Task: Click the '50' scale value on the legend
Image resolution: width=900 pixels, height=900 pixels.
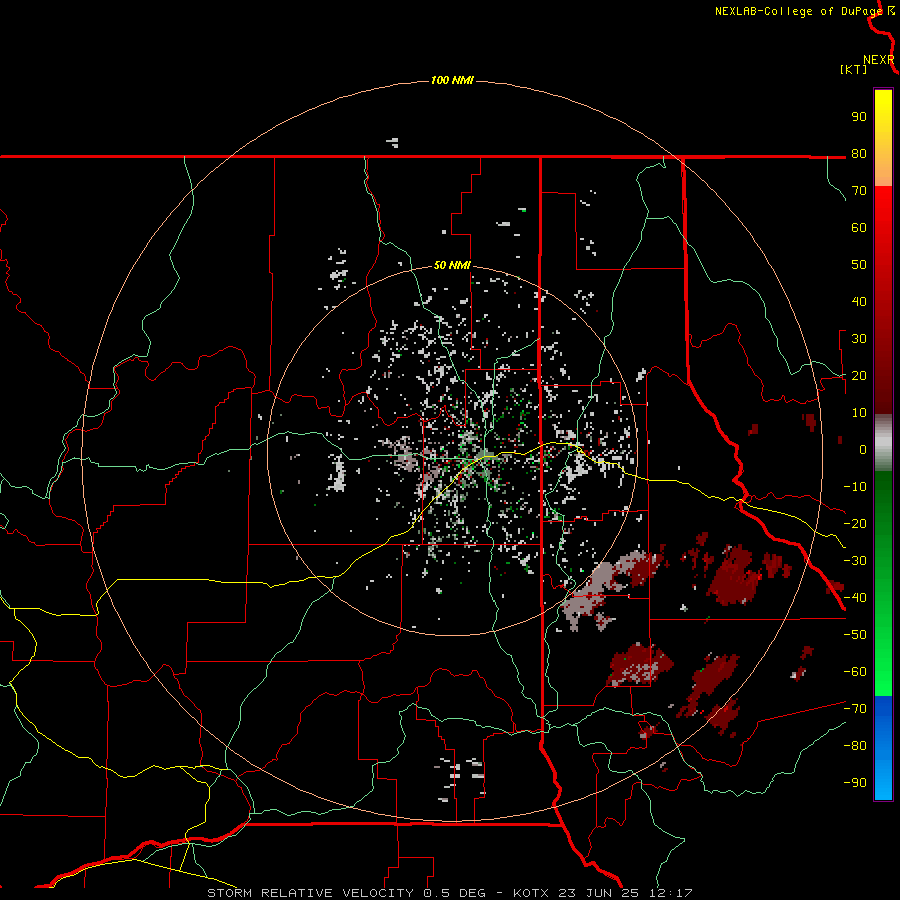Action: pos(859,265)
